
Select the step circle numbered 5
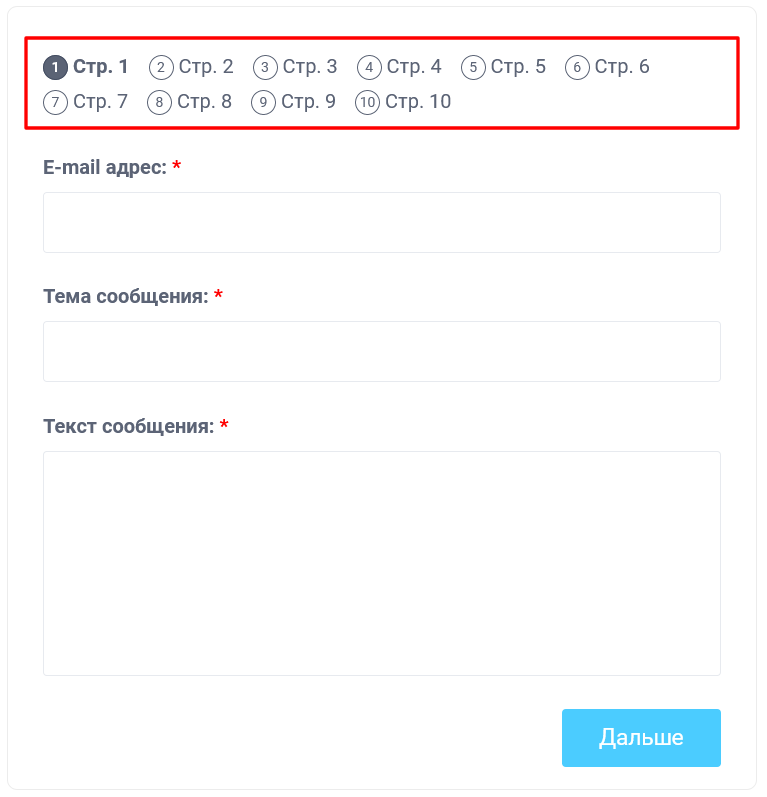473,68
